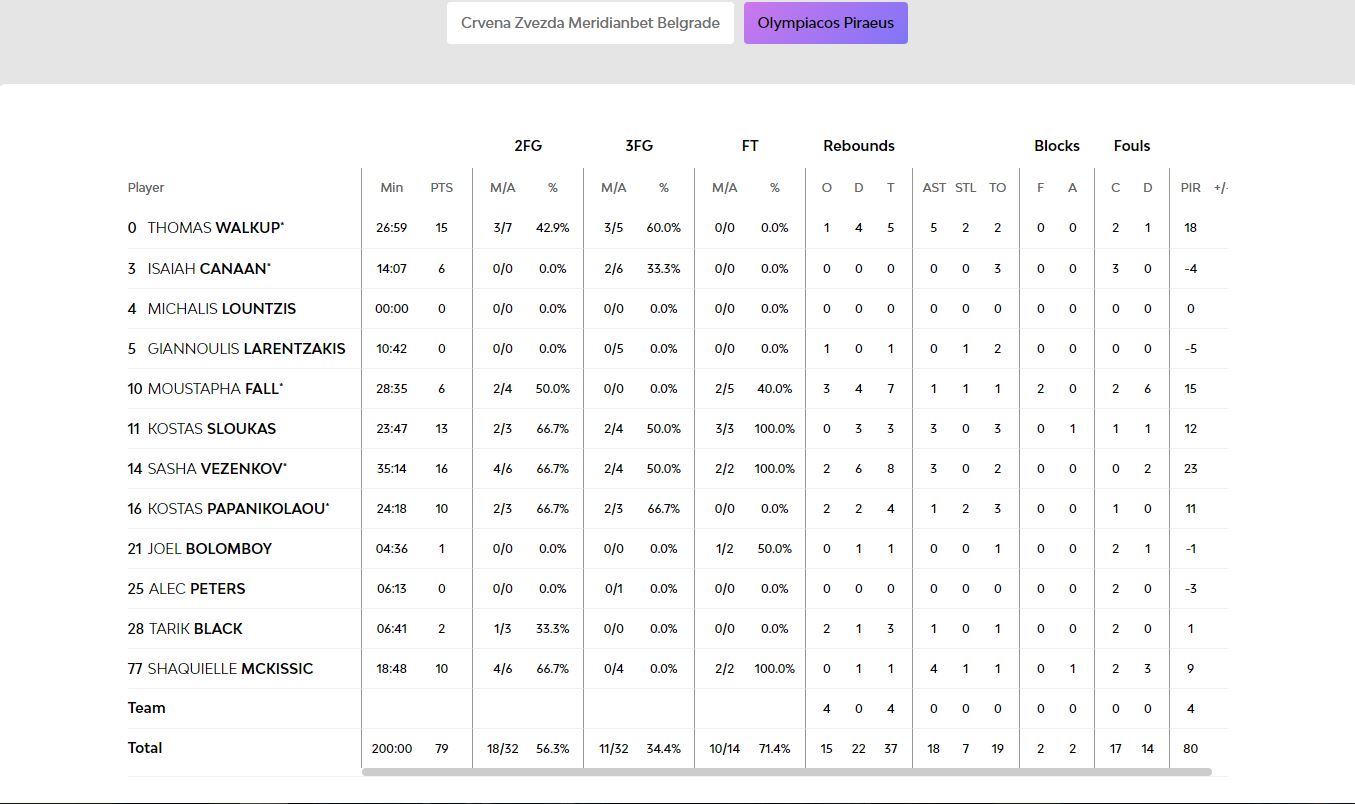The width and height of the screenshot is (1355, 804).
Task: Open Moustapha Fall player page
Action: click(213, 388)
